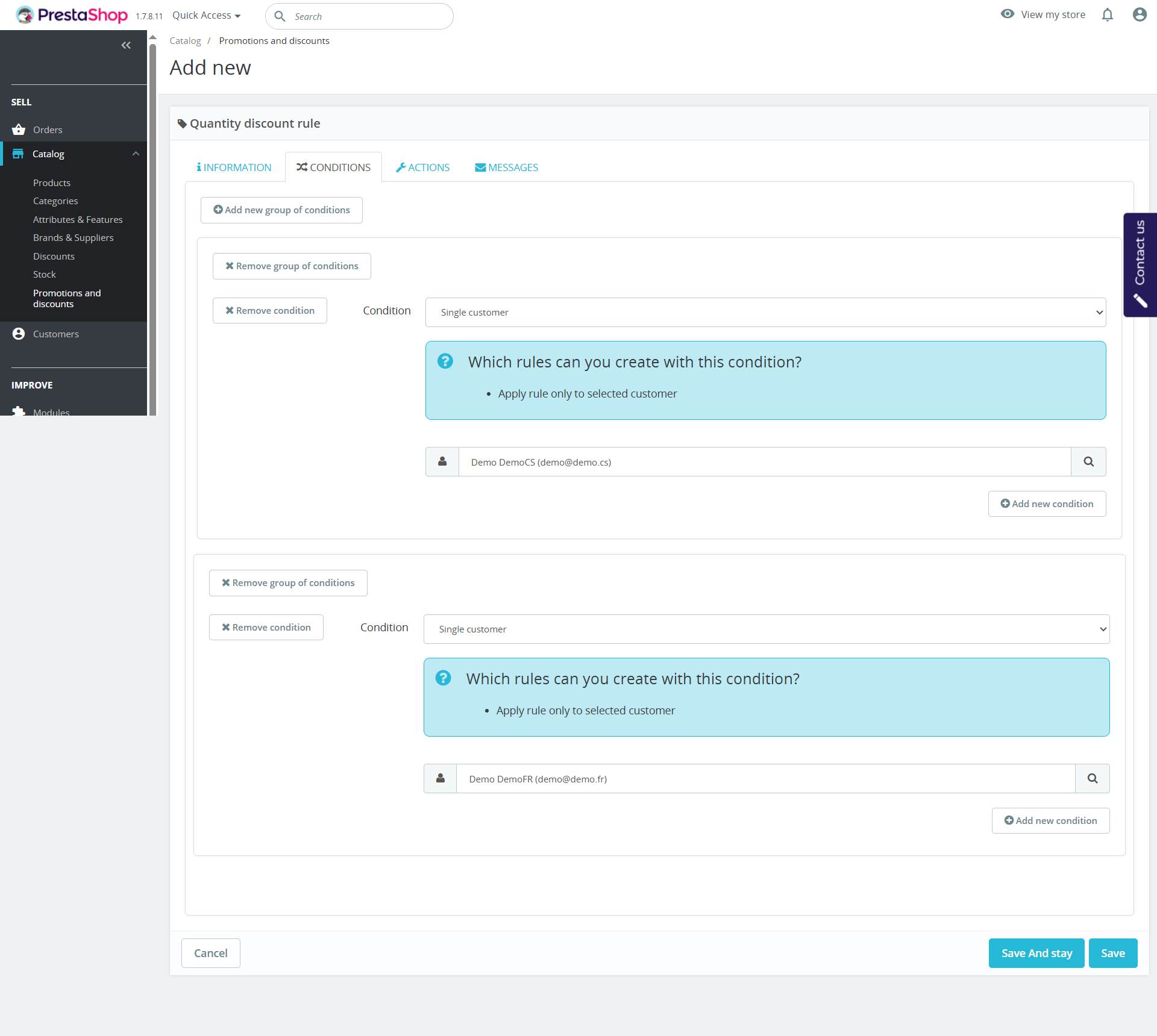
Task: Open the first Condition select dropdown
Action: (765, 313)
